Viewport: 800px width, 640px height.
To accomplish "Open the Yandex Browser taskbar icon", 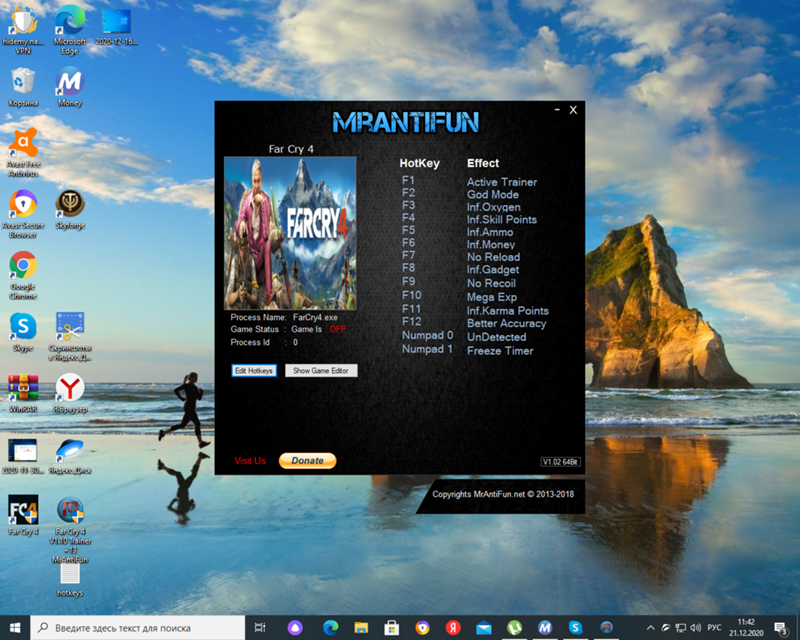I will click(453, 628).
